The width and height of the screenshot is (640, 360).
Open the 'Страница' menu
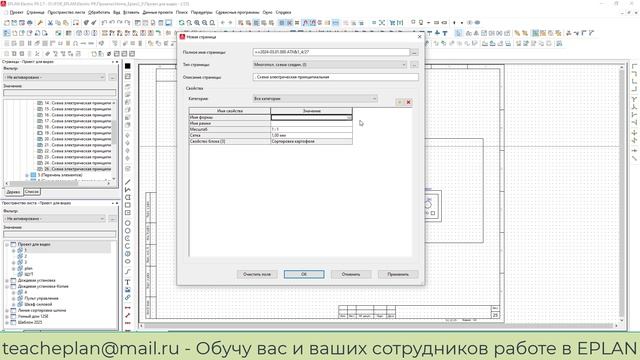point(36,12)
